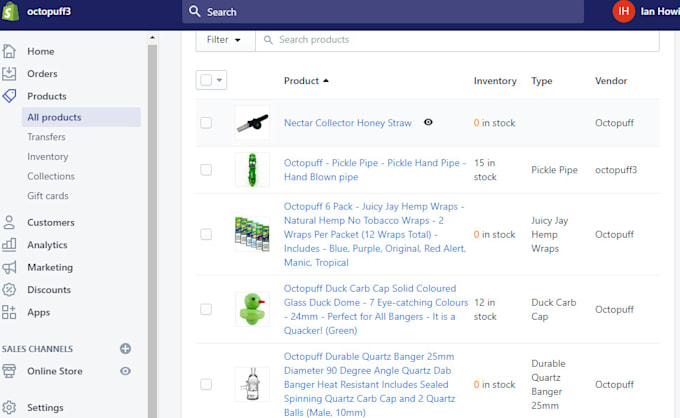Screen dimensions: 680x418
Task: Click the Nectar Collector product thumbnail
Action: tap(252, 123)
